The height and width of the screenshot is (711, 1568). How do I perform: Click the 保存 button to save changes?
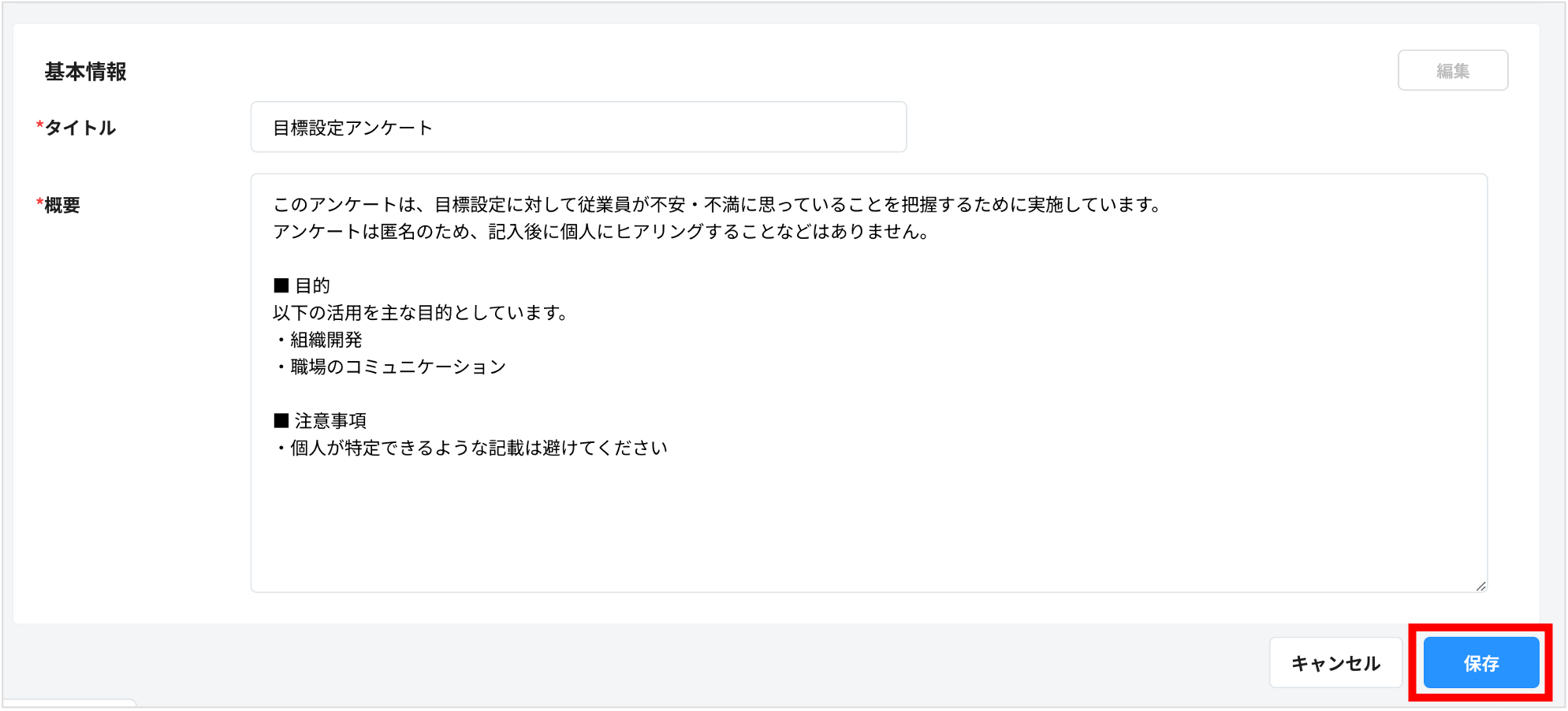pyautogui.click(x=1480, y=663)
